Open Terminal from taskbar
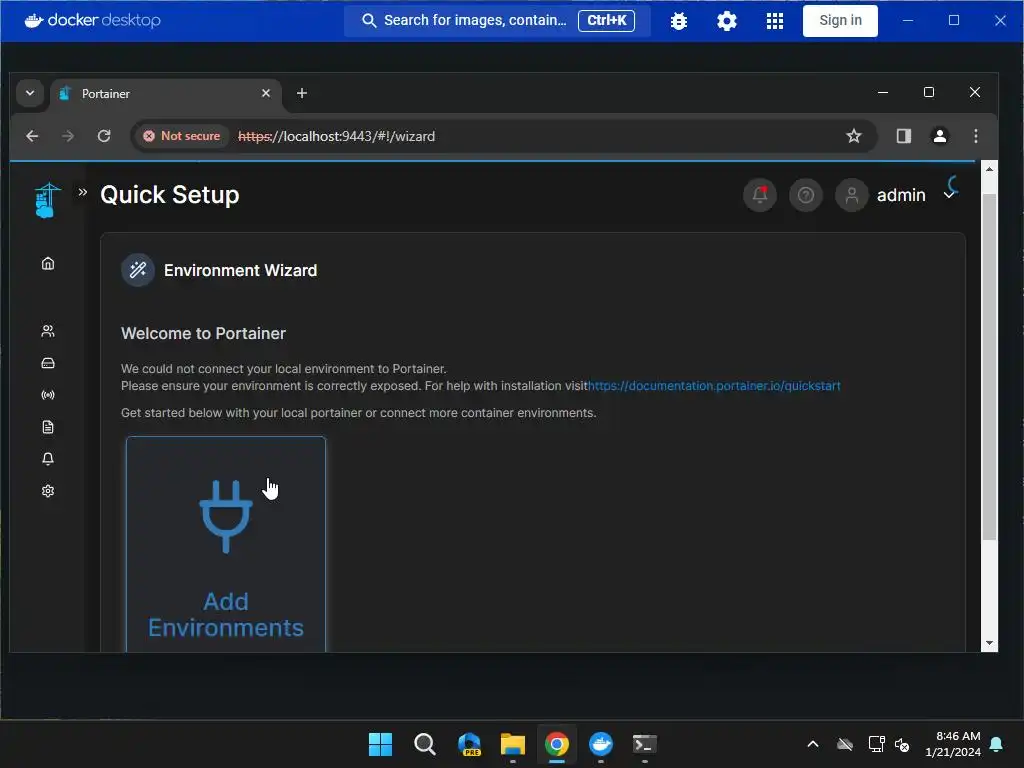 tap(645, 744)
